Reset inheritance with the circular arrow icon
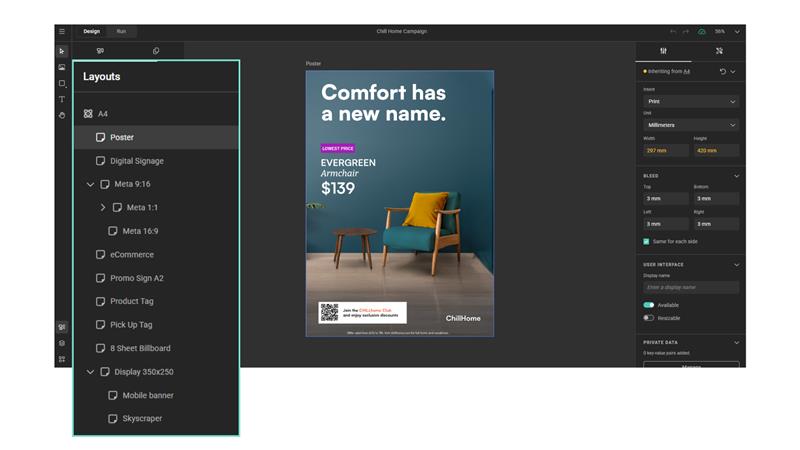800x450 pixels. [x=722, y=72]
